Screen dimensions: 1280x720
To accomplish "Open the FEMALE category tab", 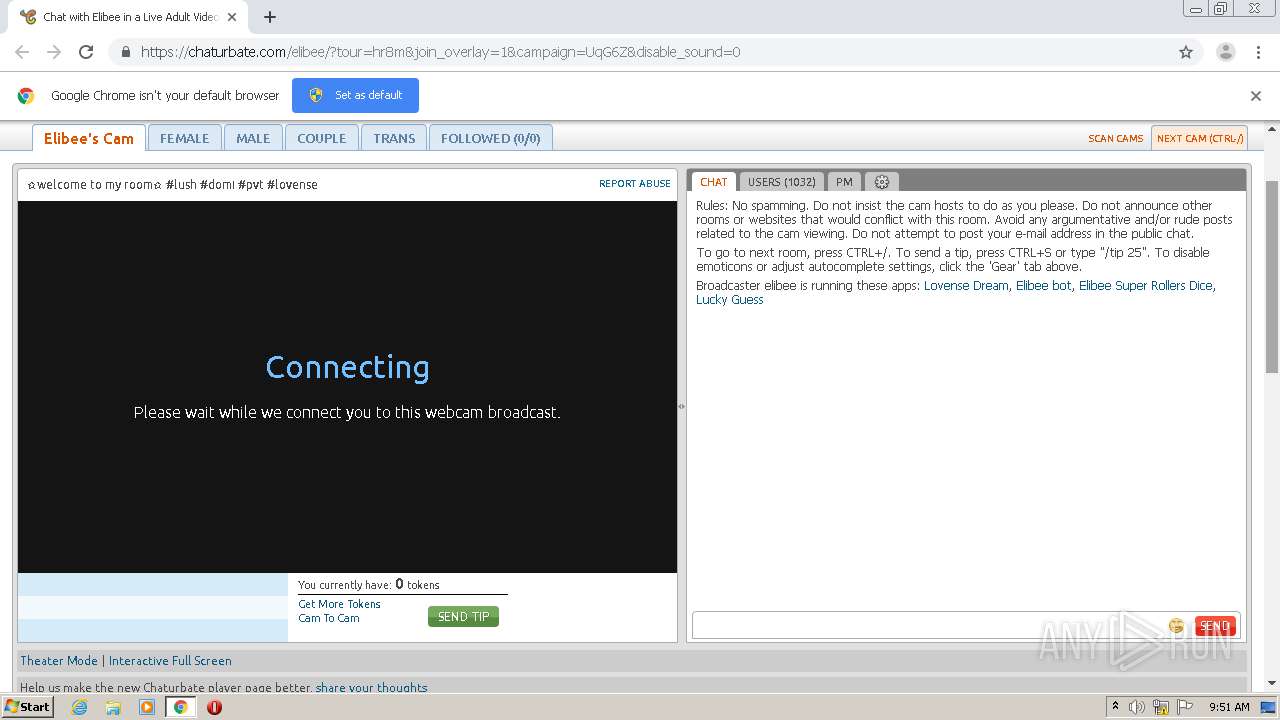I will click(185, 138).
